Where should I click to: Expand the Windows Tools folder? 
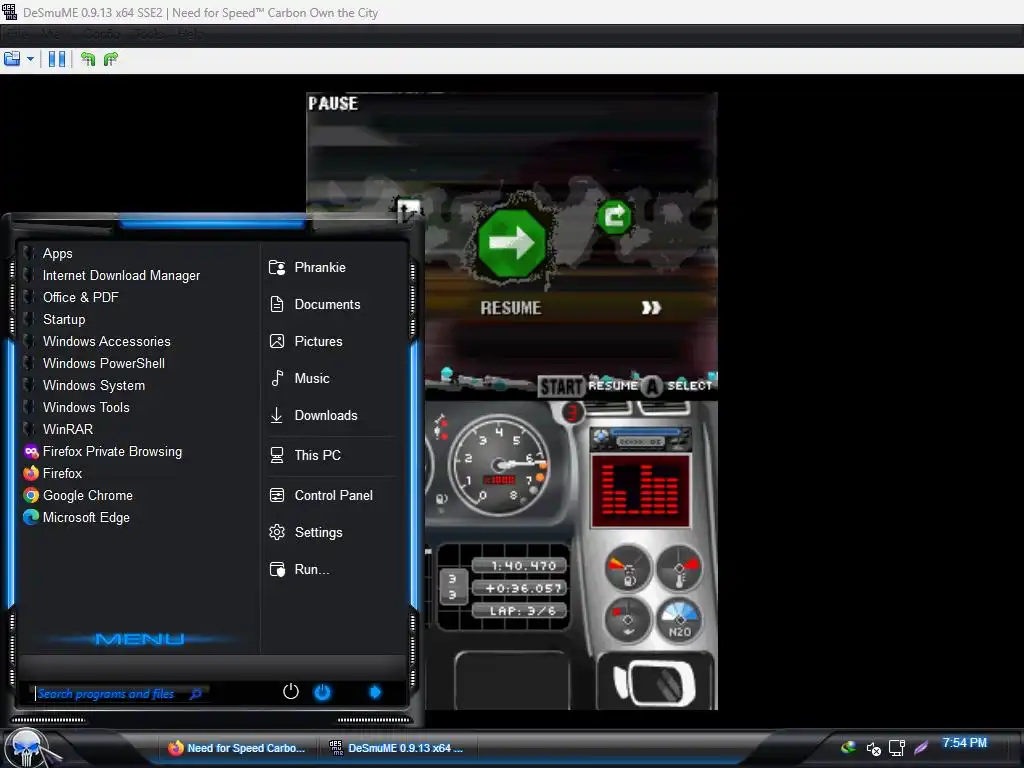point(86,408)
